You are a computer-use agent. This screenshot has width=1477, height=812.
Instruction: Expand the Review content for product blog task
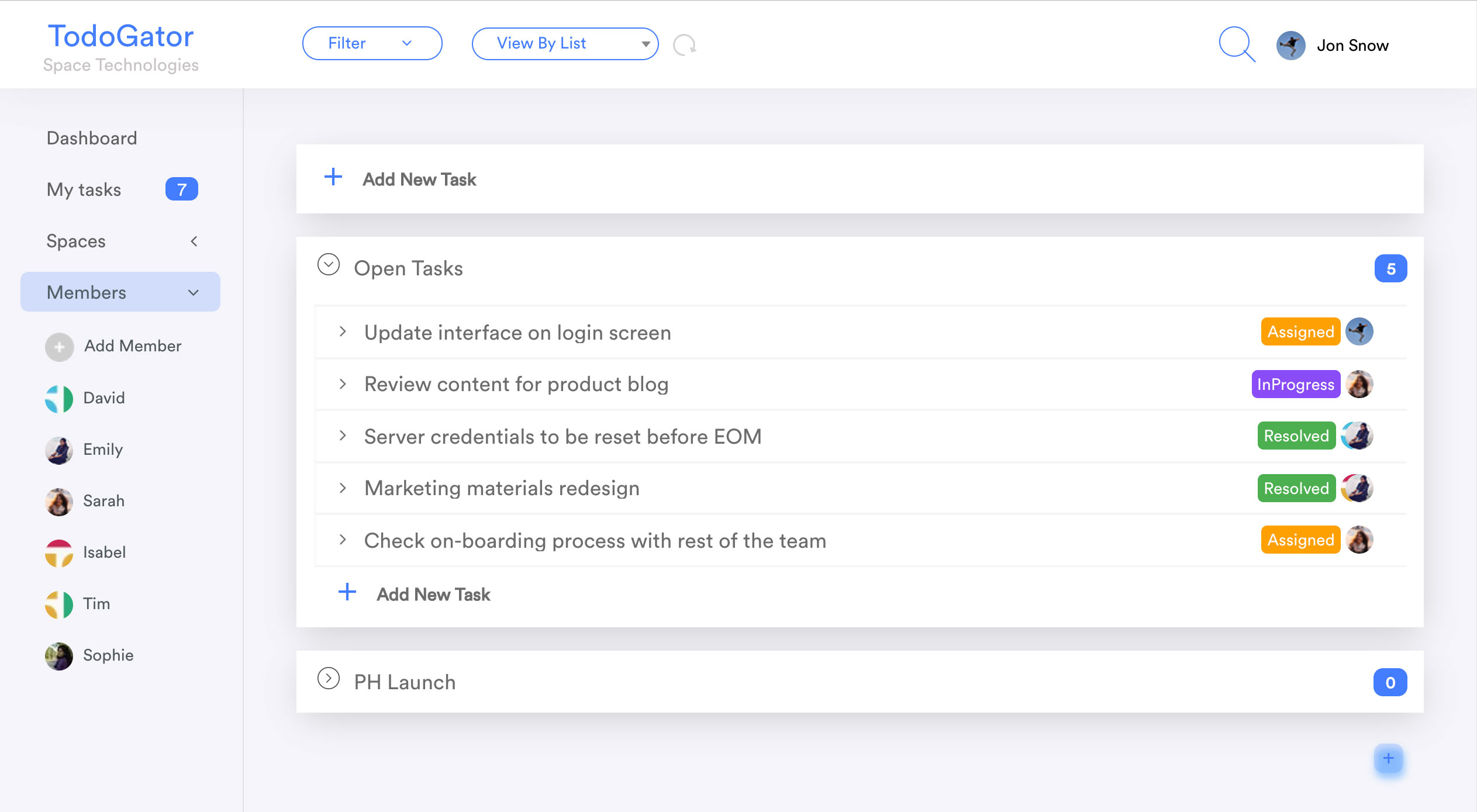tap(343, 384)
